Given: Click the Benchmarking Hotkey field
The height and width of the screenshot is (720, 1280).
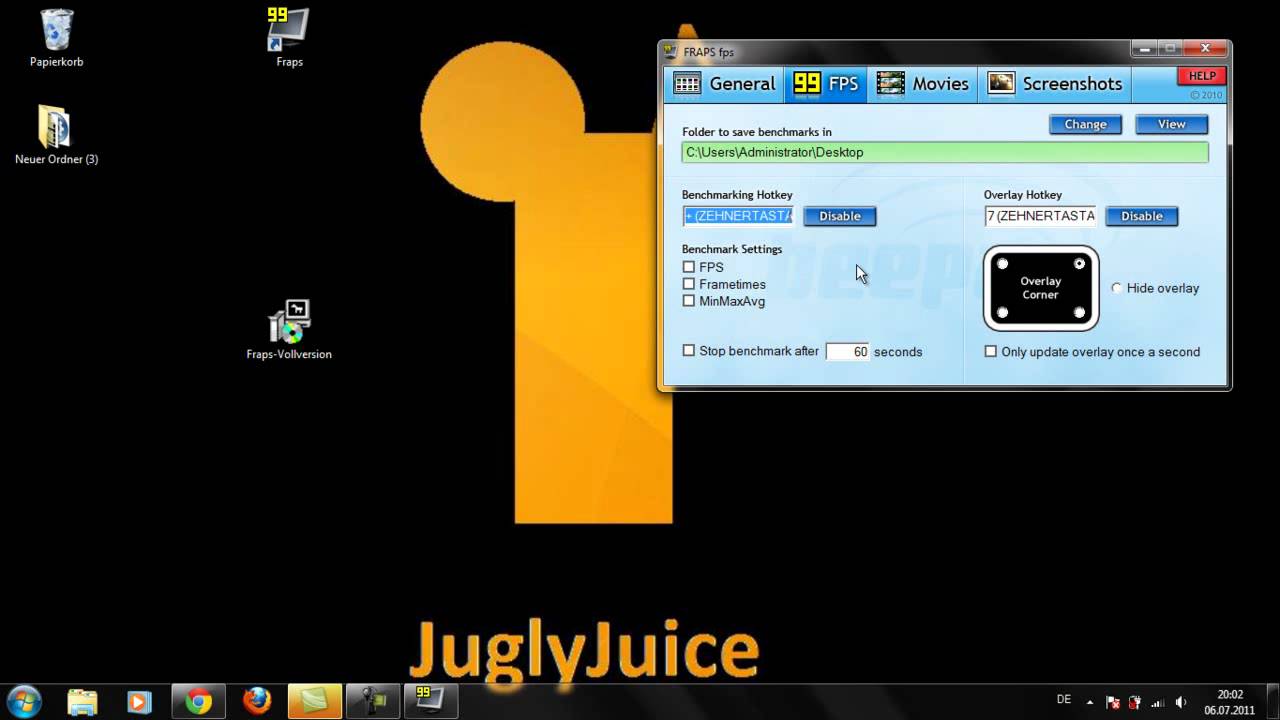Looking at the screenshot, I should pos(739,216).
